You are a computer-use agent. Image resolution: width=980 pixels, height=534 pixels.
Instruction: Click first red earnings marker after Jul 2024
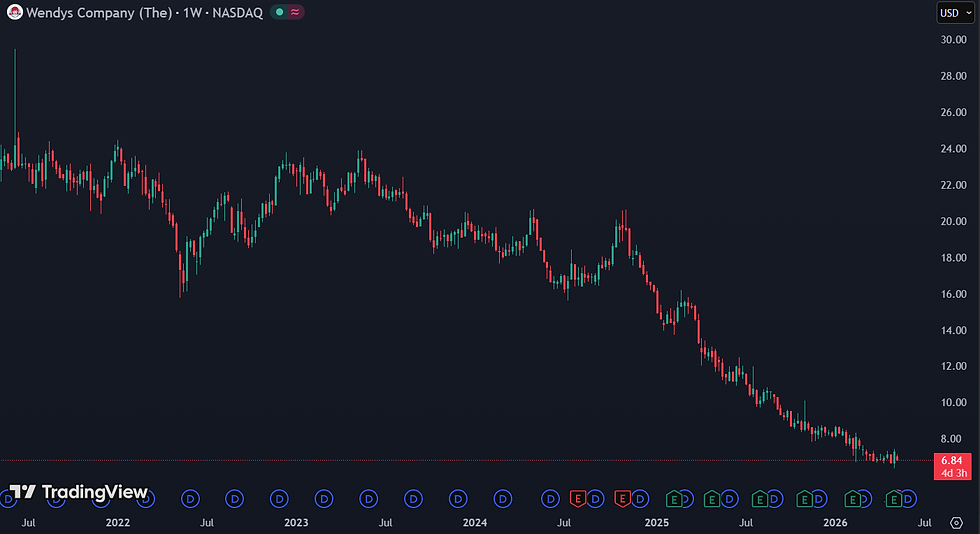(578, 499)
